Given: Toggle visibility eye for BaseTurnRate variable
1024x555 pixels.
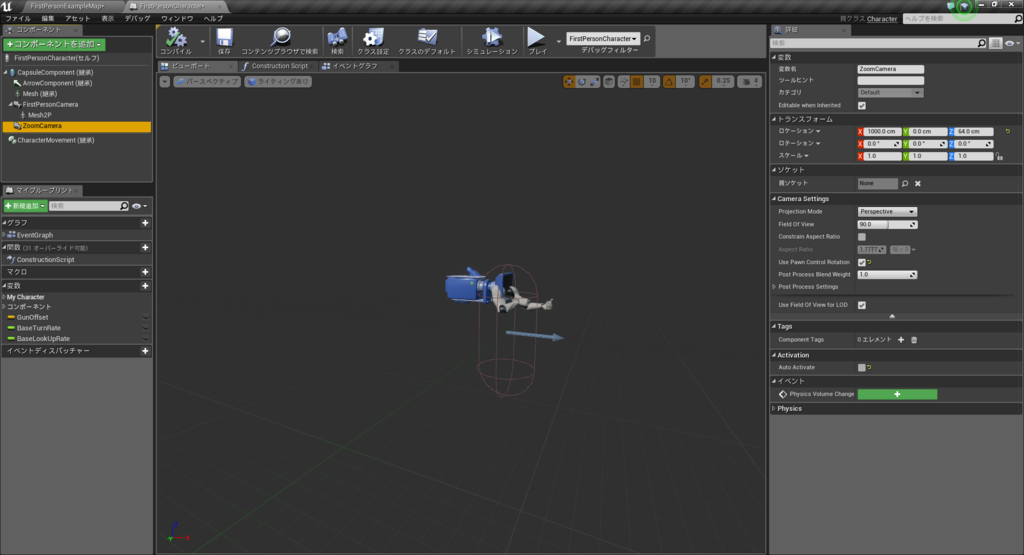Looking at the screenshot, I should click(x=145, y=328).
